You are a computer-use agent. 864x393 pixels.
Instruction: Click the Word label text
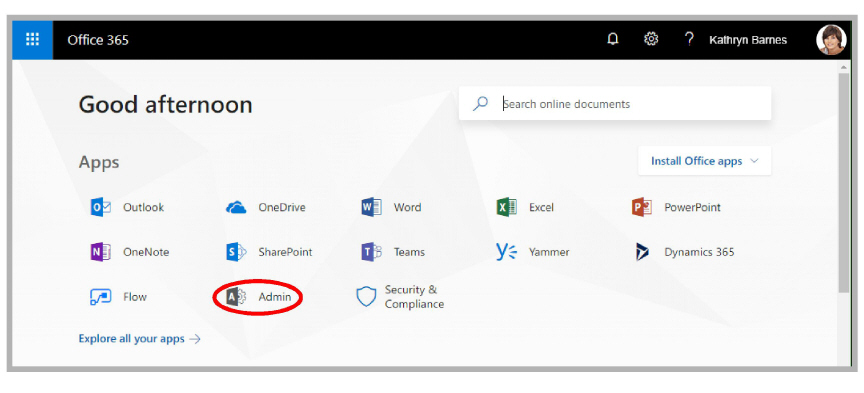click(x=408, y=208)
